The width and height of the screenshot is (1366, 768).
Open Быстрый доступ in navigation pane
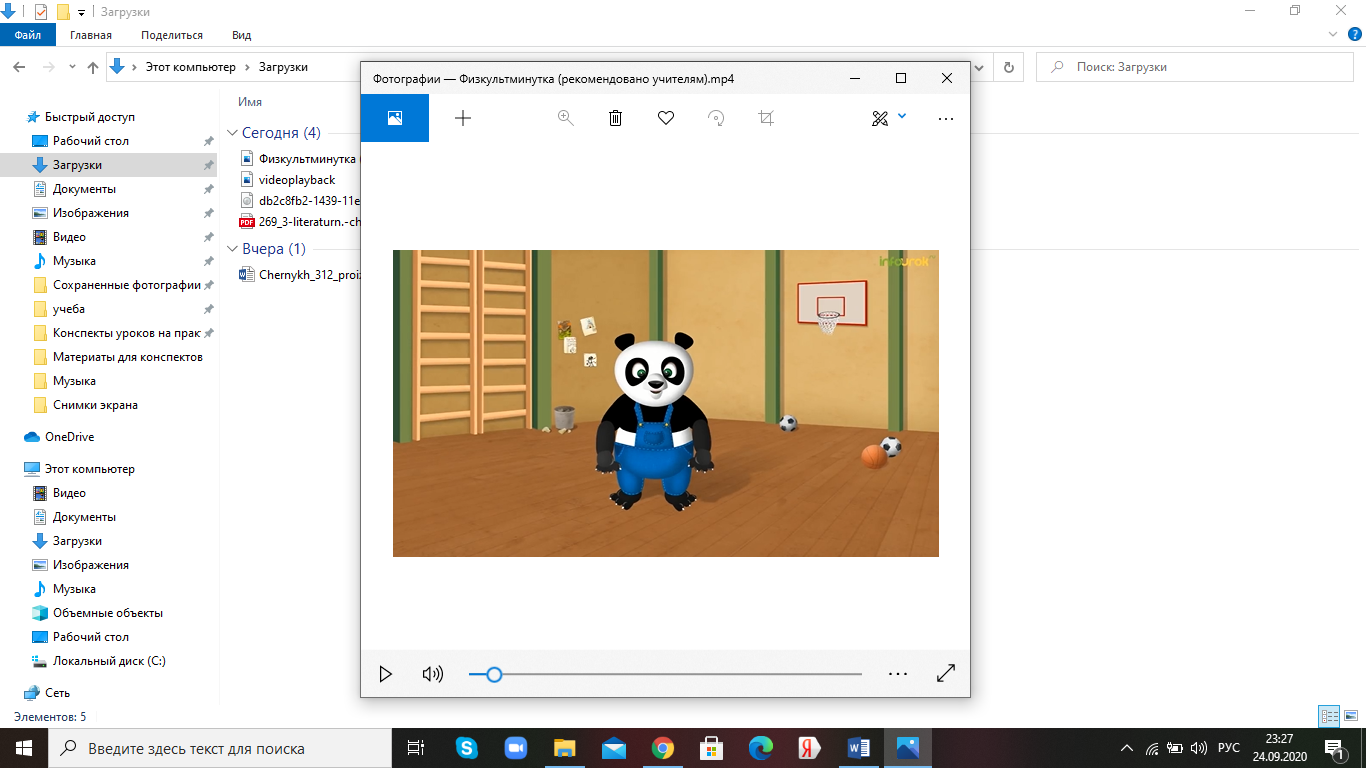(x=90, y=117)
